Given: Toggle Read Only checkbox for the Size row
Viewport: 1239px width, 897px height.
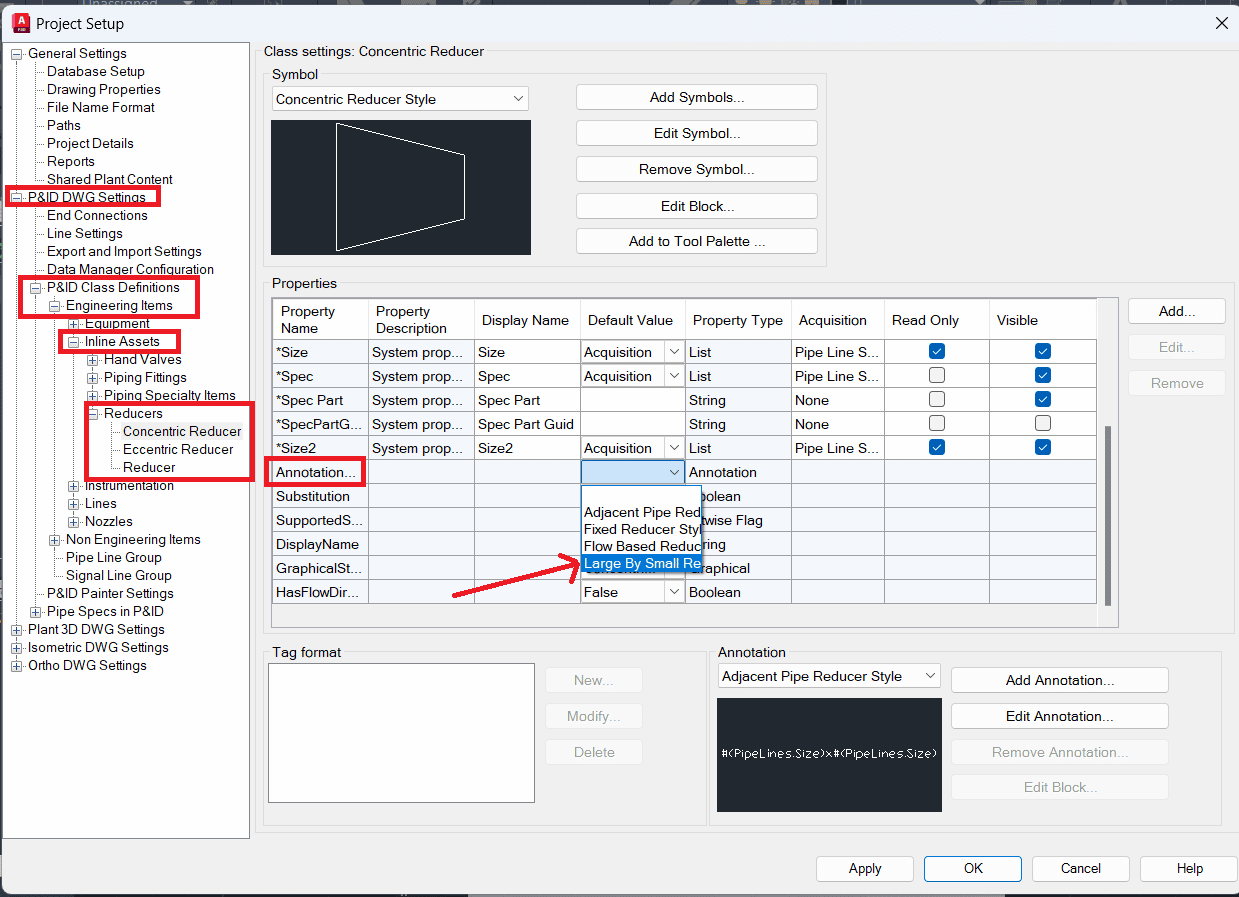Looking at the screenshot, I should pos(937,351).
